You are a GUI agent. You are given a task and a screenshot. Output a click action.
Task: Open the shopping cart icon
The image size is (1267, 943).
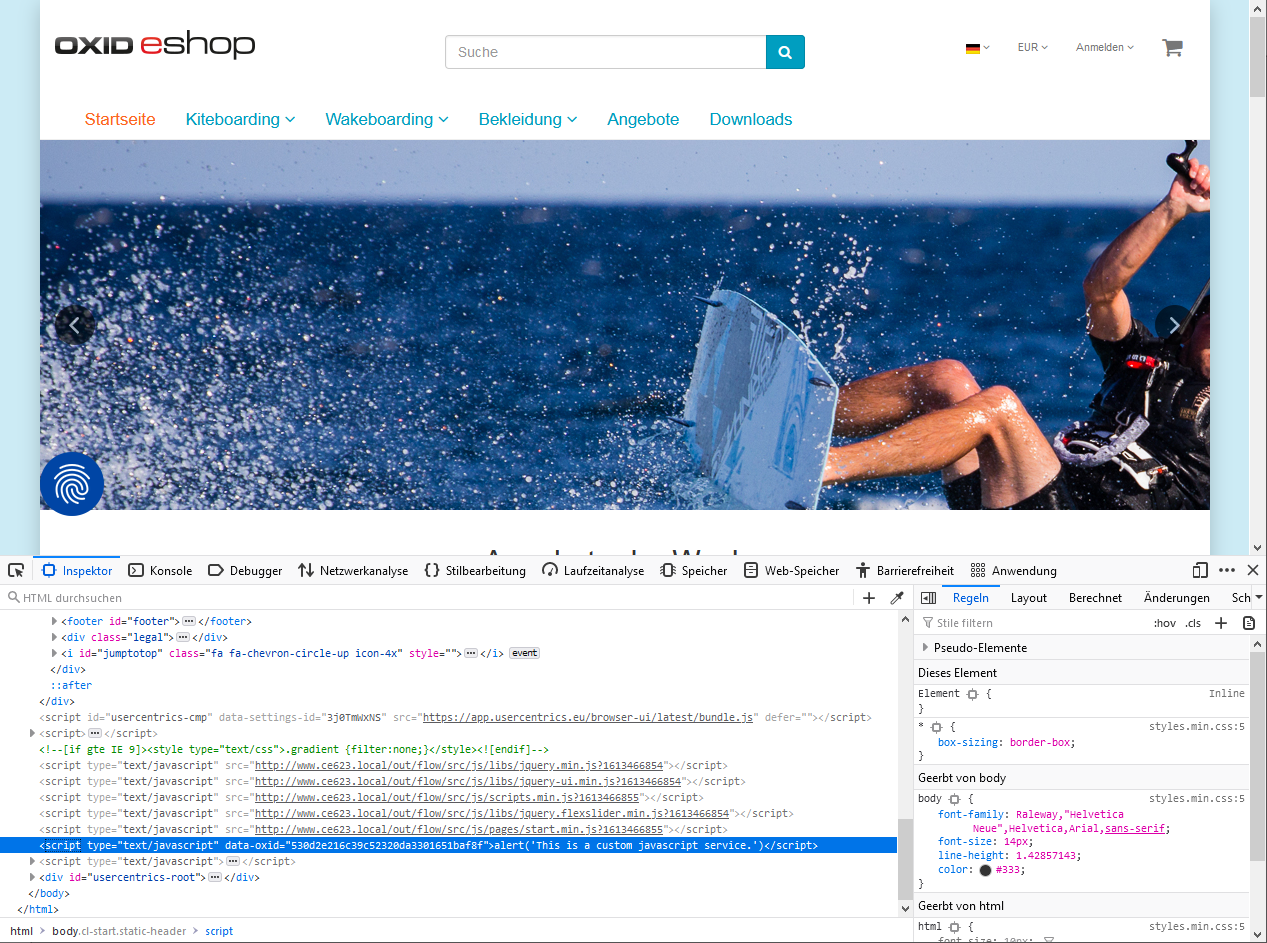(x=1172, y=48)
